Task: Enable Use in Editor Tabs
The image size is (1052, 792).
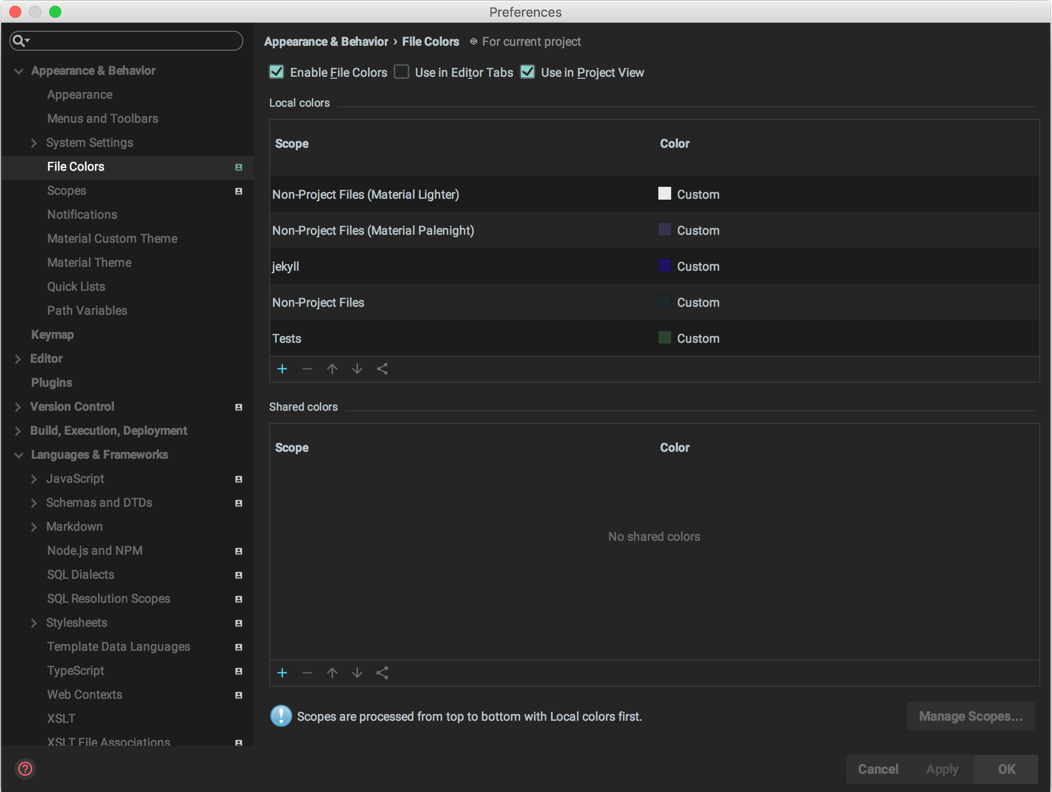Action: click(x=401, y=72)
